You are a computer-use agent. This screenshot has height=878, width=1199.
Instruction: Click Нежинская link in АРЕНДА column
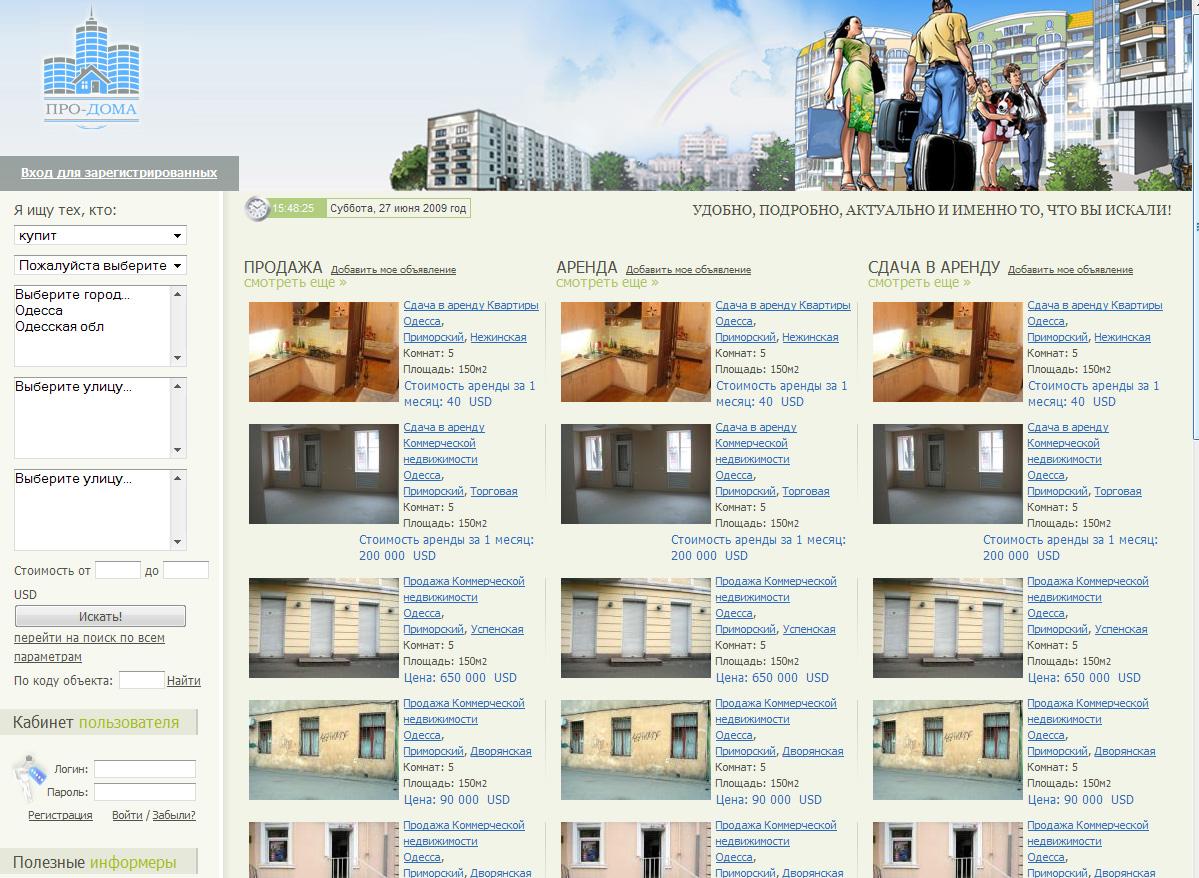coord(810,337)
